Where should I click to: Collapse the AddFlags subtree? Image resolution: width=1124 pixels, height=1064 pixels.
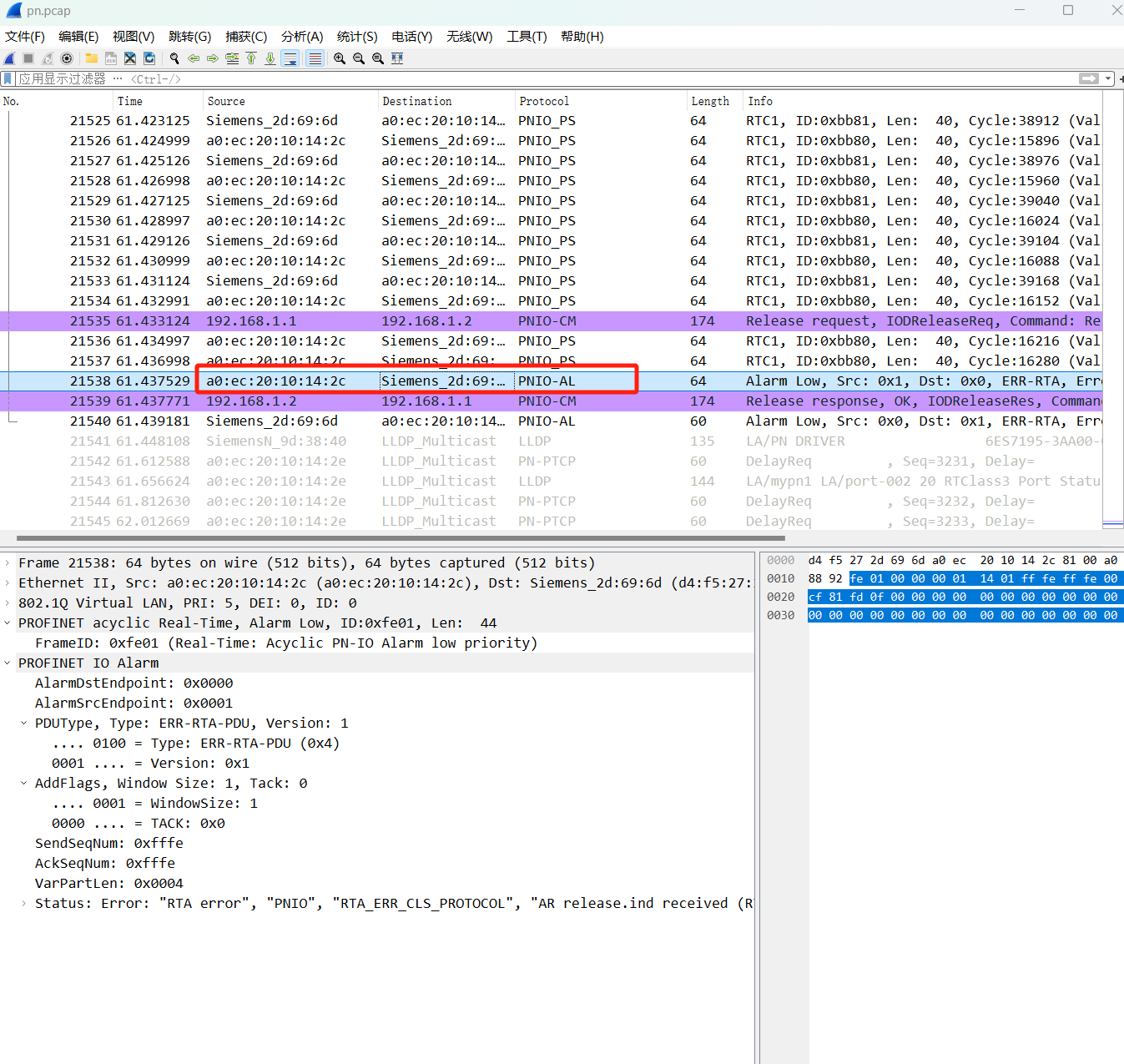[x=24, y=784]
